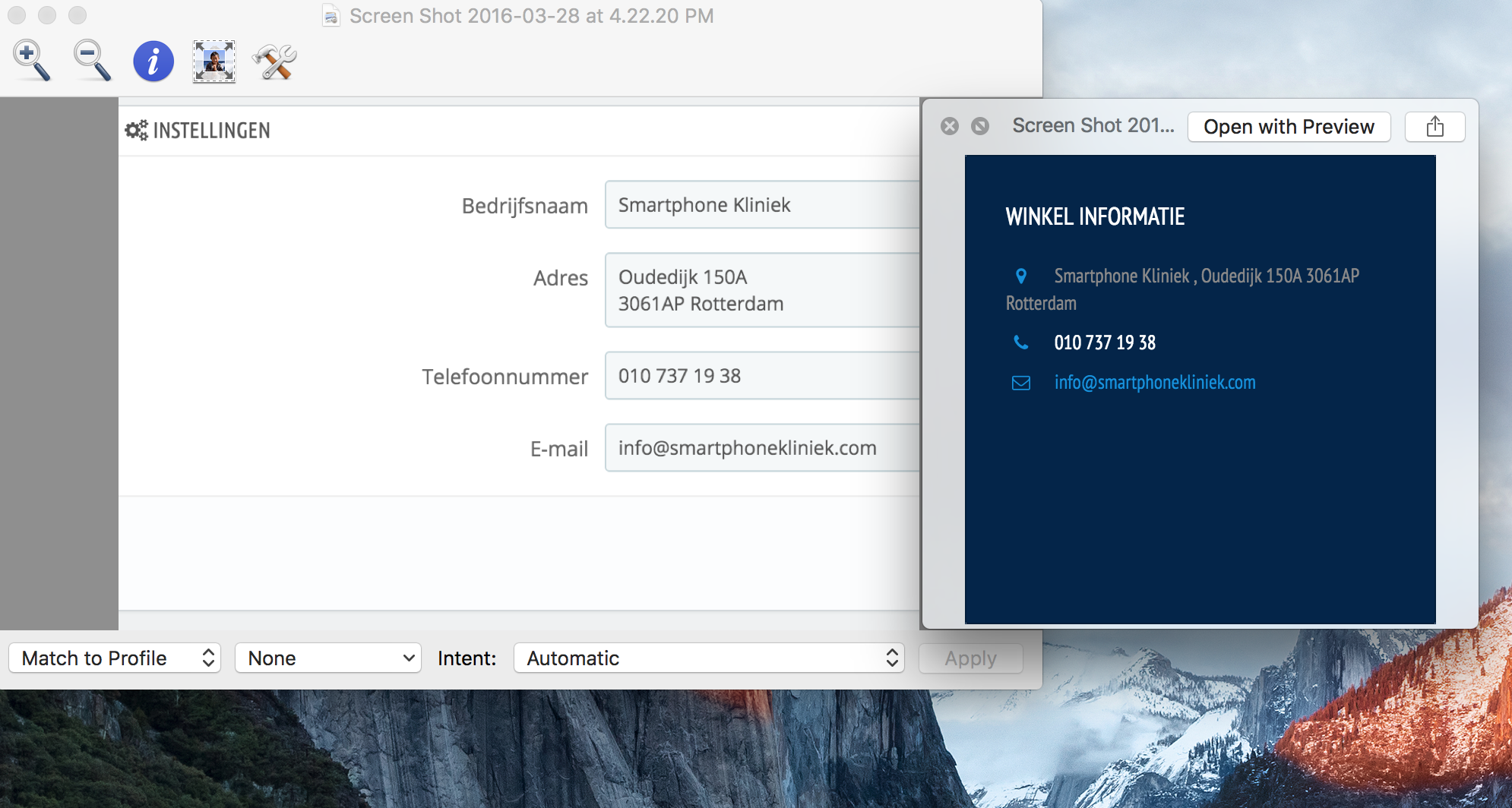Click the zoom in magnifier tool
Image resolution: width=1512 pixels, height=808 pixels.
point(31,61)
